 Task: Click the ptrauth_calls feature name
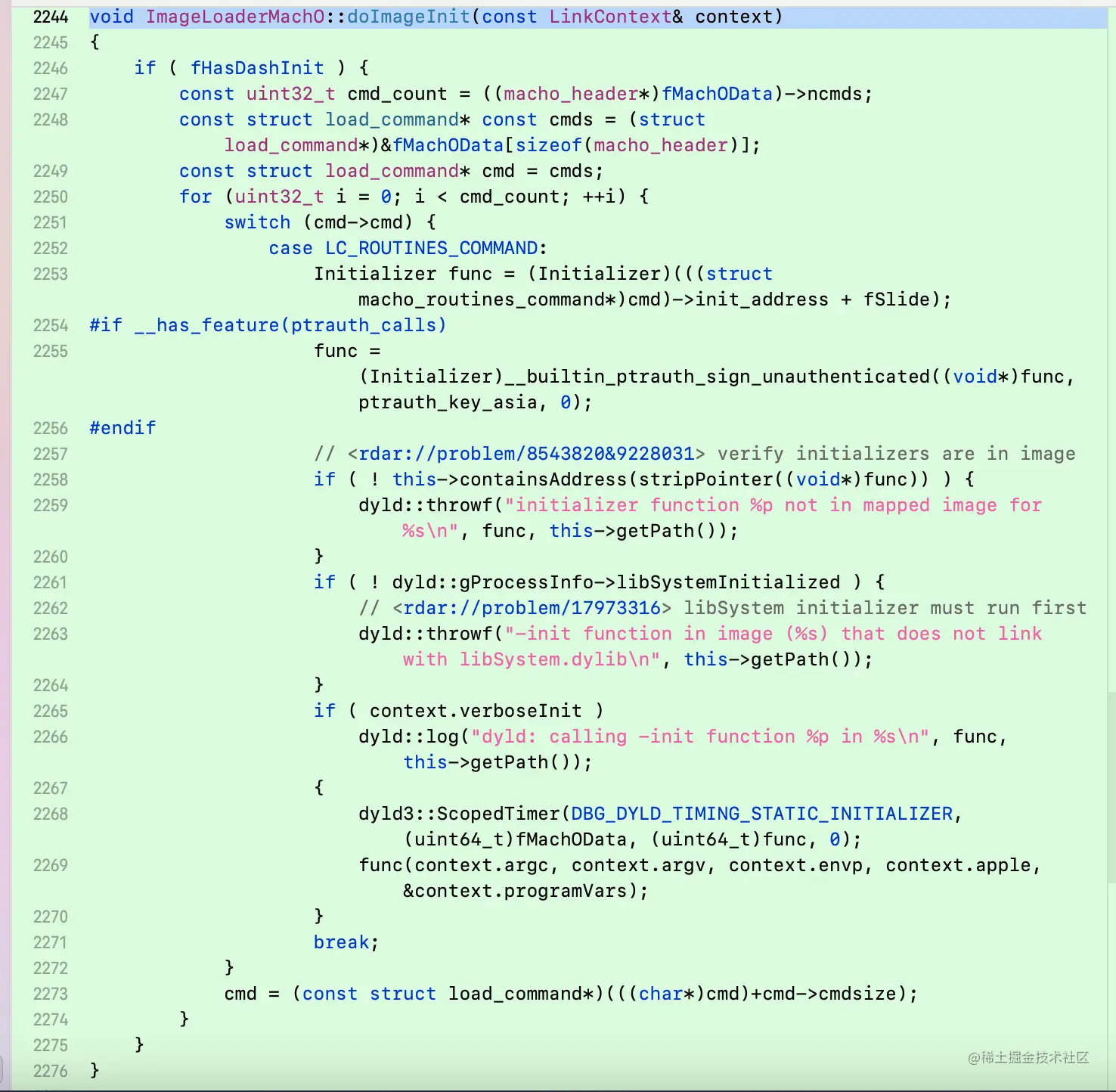click(364, 325)
